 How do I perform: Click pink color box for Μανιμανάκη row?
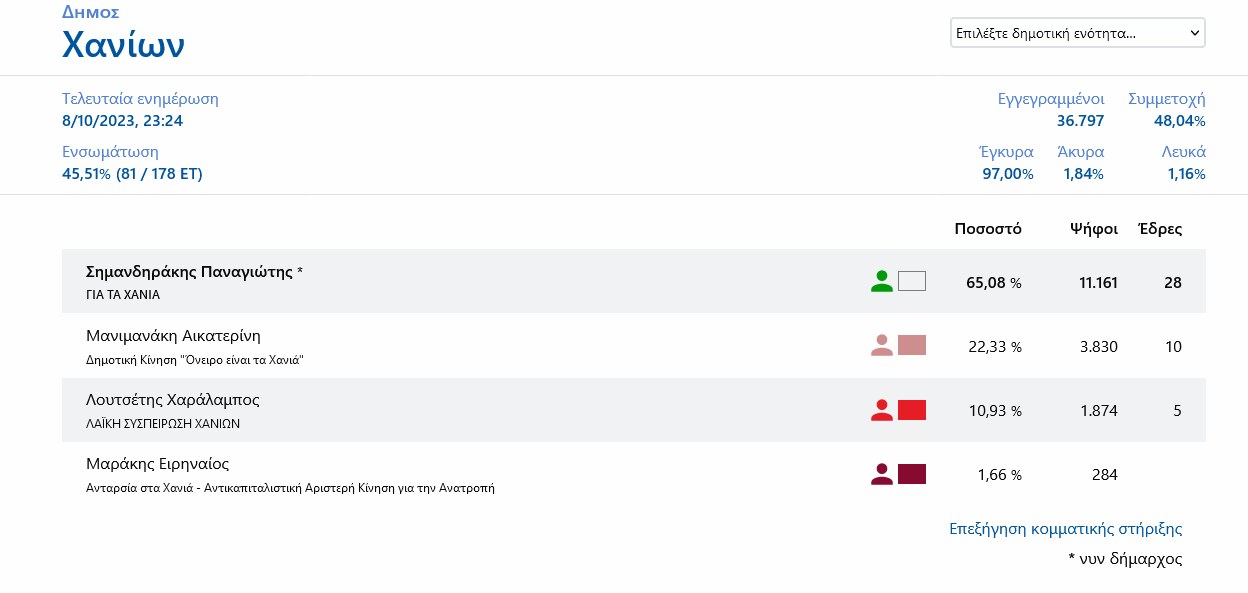912,345
